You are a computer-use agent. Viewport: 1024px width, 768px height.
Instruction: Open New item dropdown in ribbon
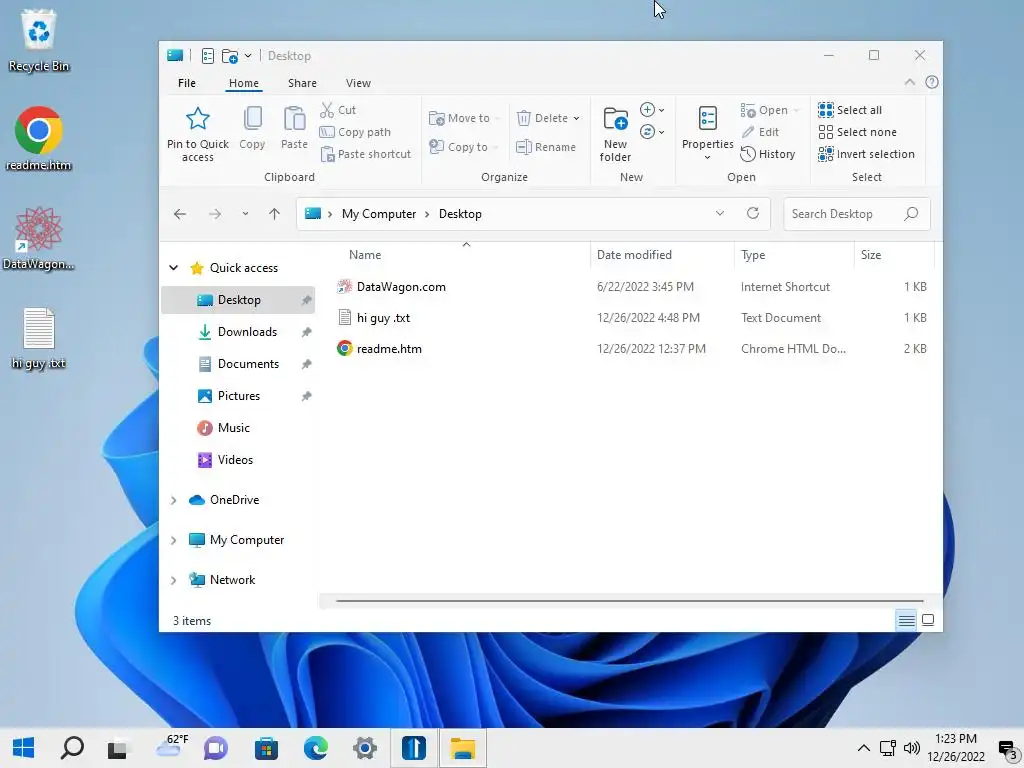pos(652,110)
